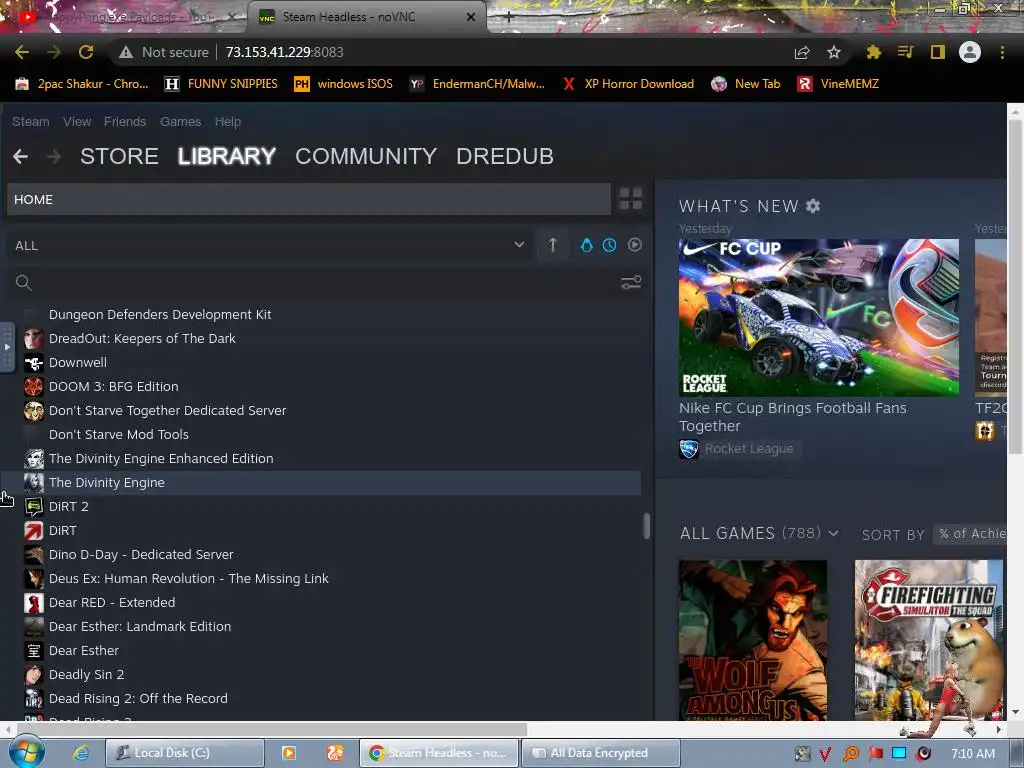Image resolution: width=1024 pixels, height=768 pixels.
Task: Switch library to grid collections view
Action: point(630,199)
